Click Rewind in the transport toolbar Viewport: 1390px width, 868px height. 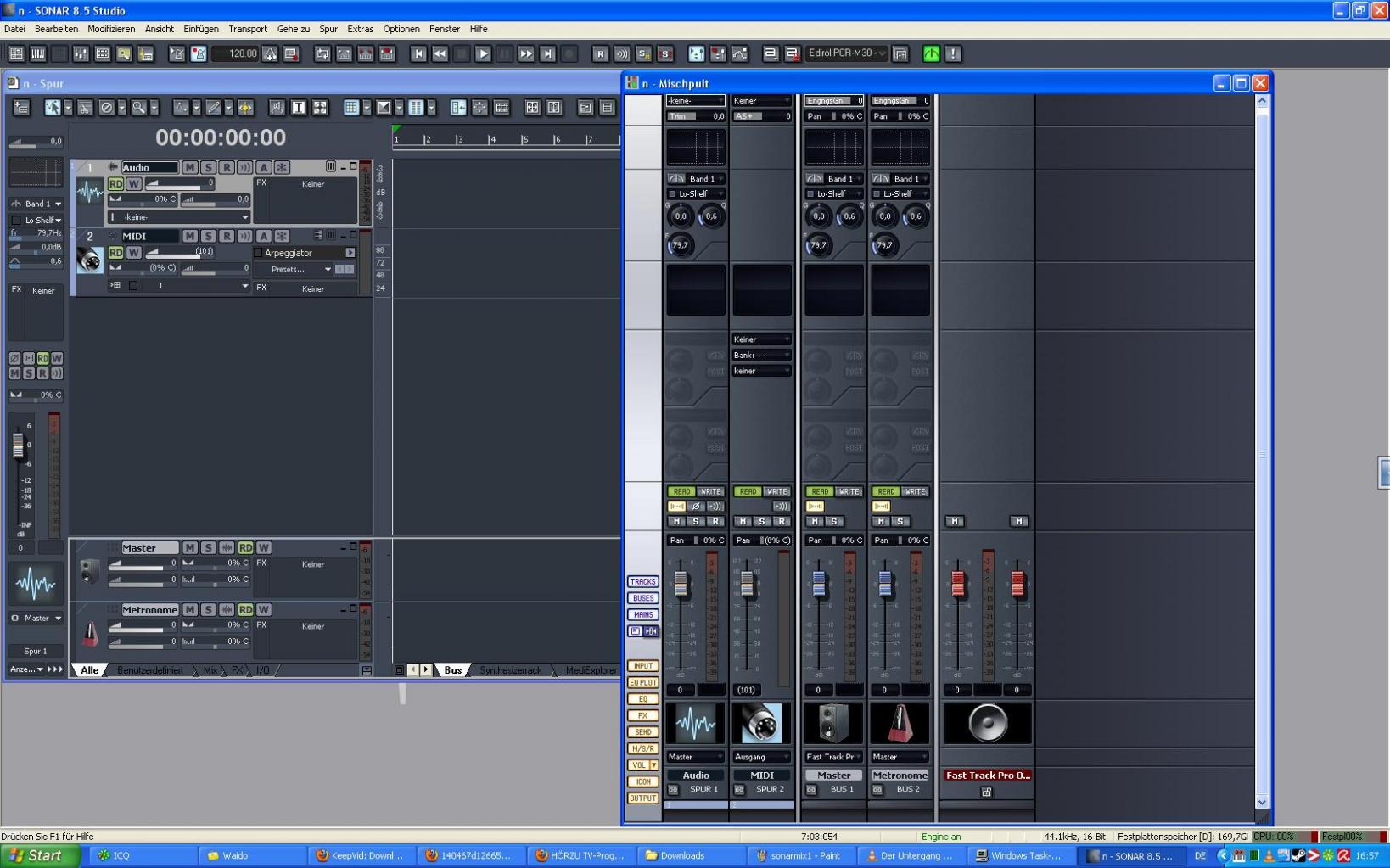440,53
